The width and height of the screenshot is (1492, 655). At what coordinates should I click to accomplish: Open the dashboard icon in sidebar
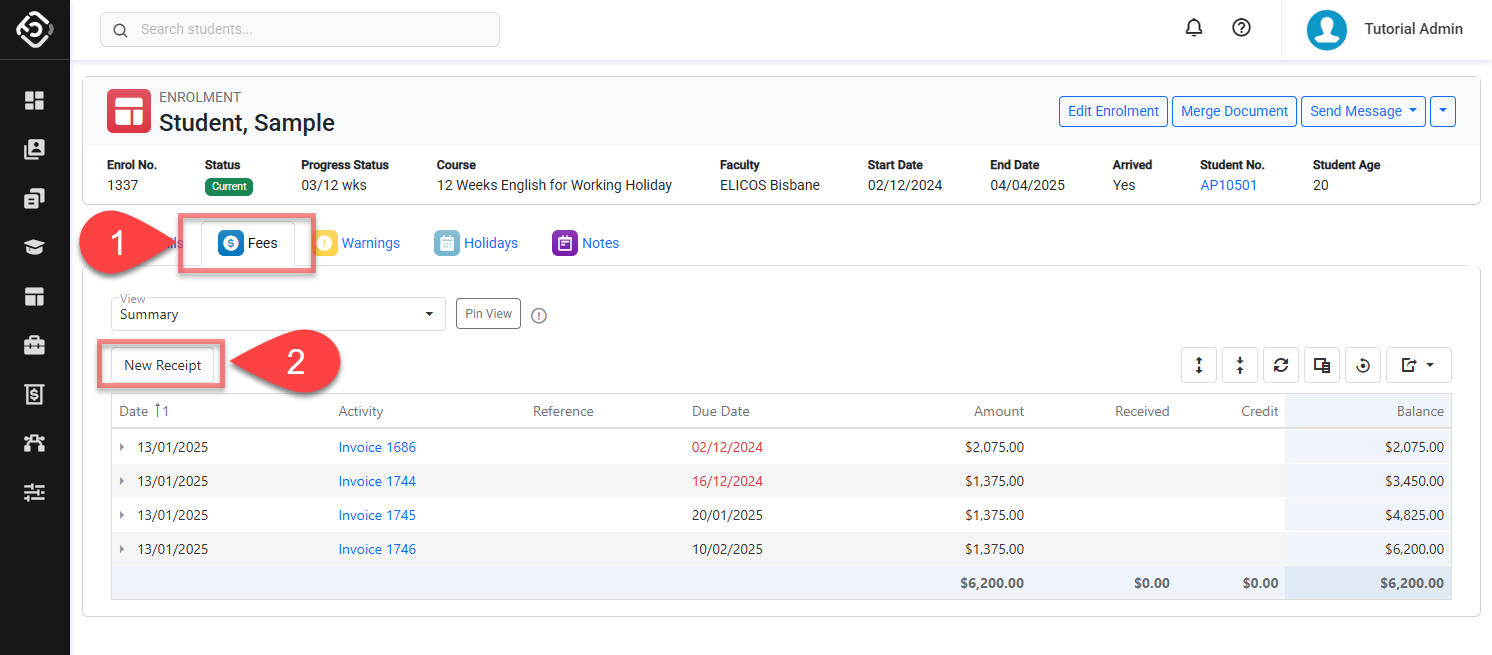35,100
